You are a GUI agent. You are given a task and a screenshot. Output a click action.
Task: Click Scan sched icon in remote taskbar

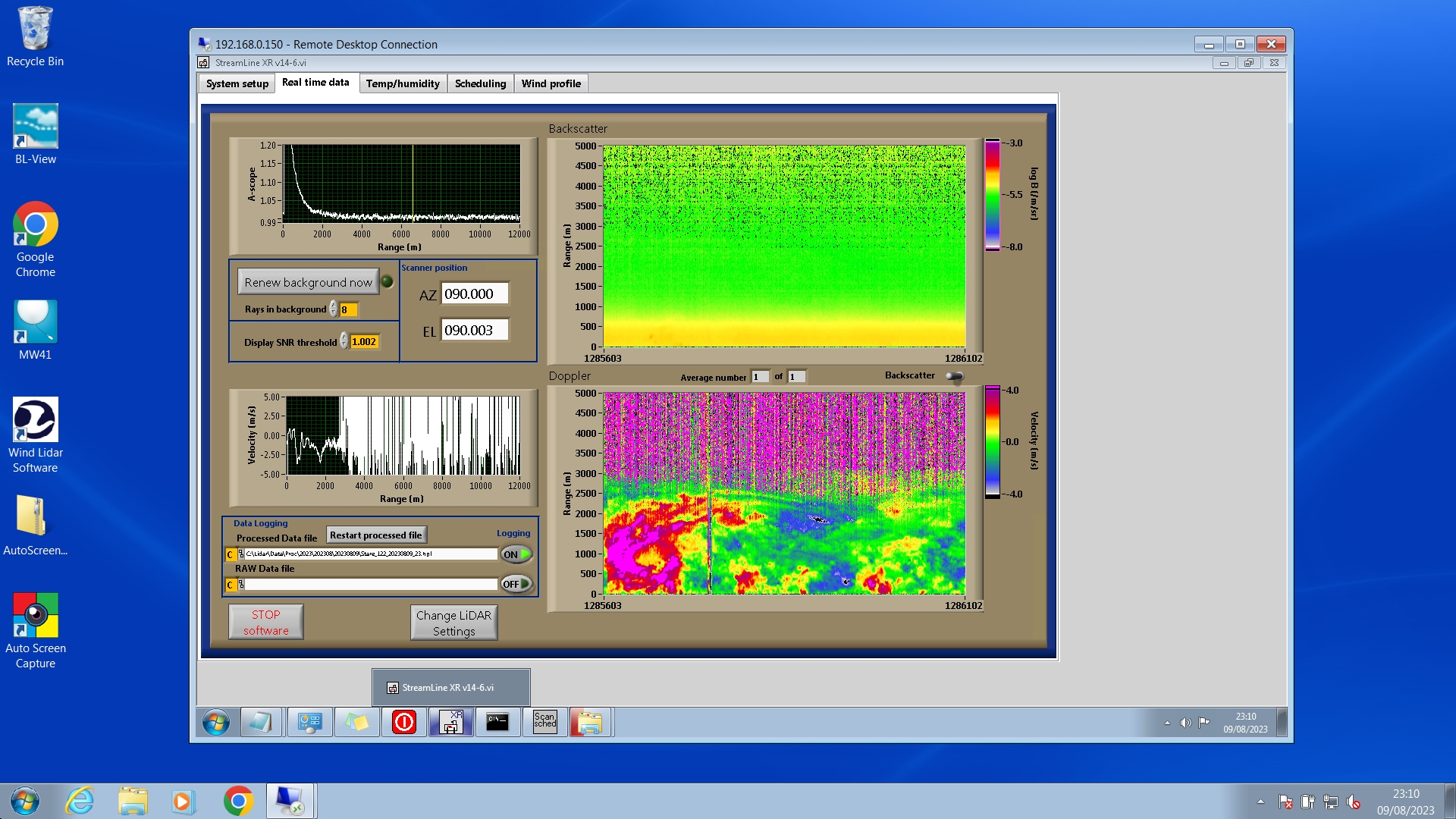click(x=544, y=722)
